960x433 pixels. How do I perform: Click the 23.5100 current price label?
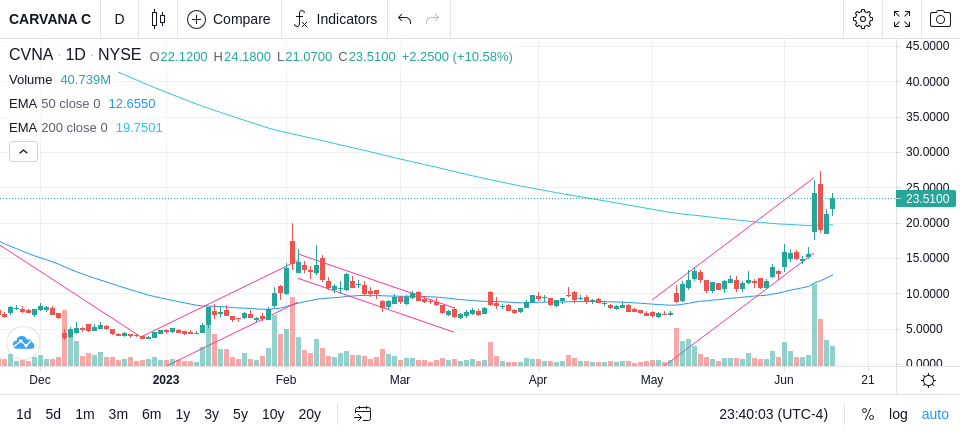(x=925, y=198)
